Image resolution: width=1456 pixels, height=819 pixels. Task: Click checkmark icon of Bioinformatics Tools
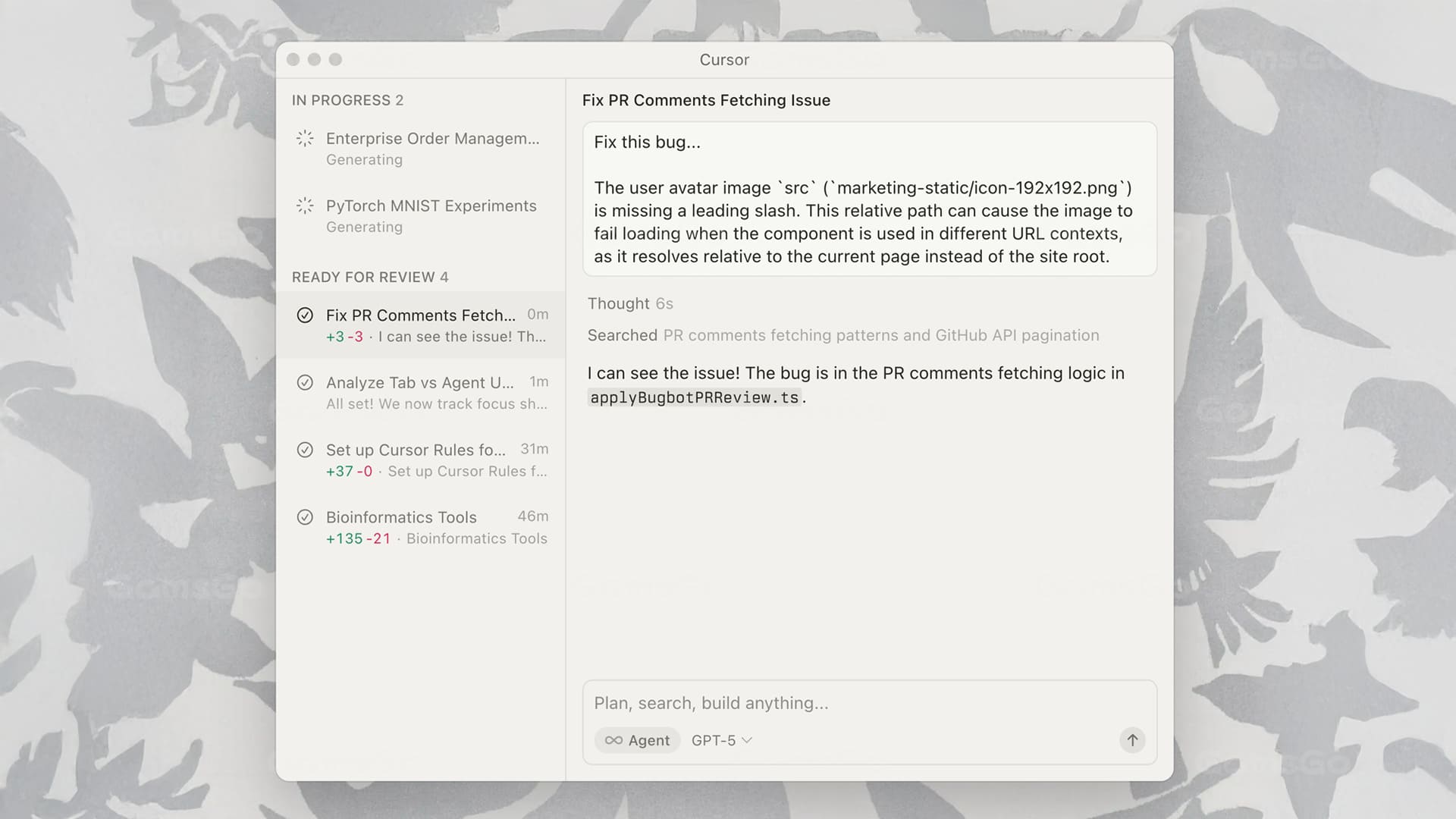305,517
